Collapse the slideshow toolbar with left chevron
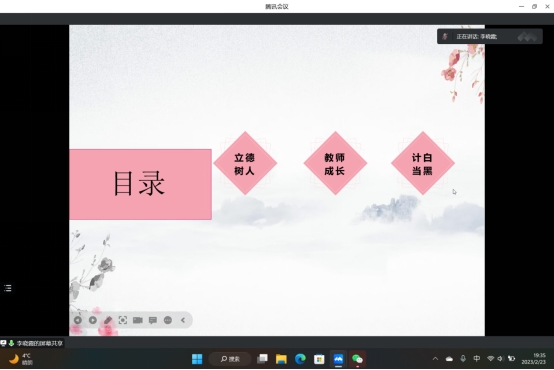 click(183, 320)
